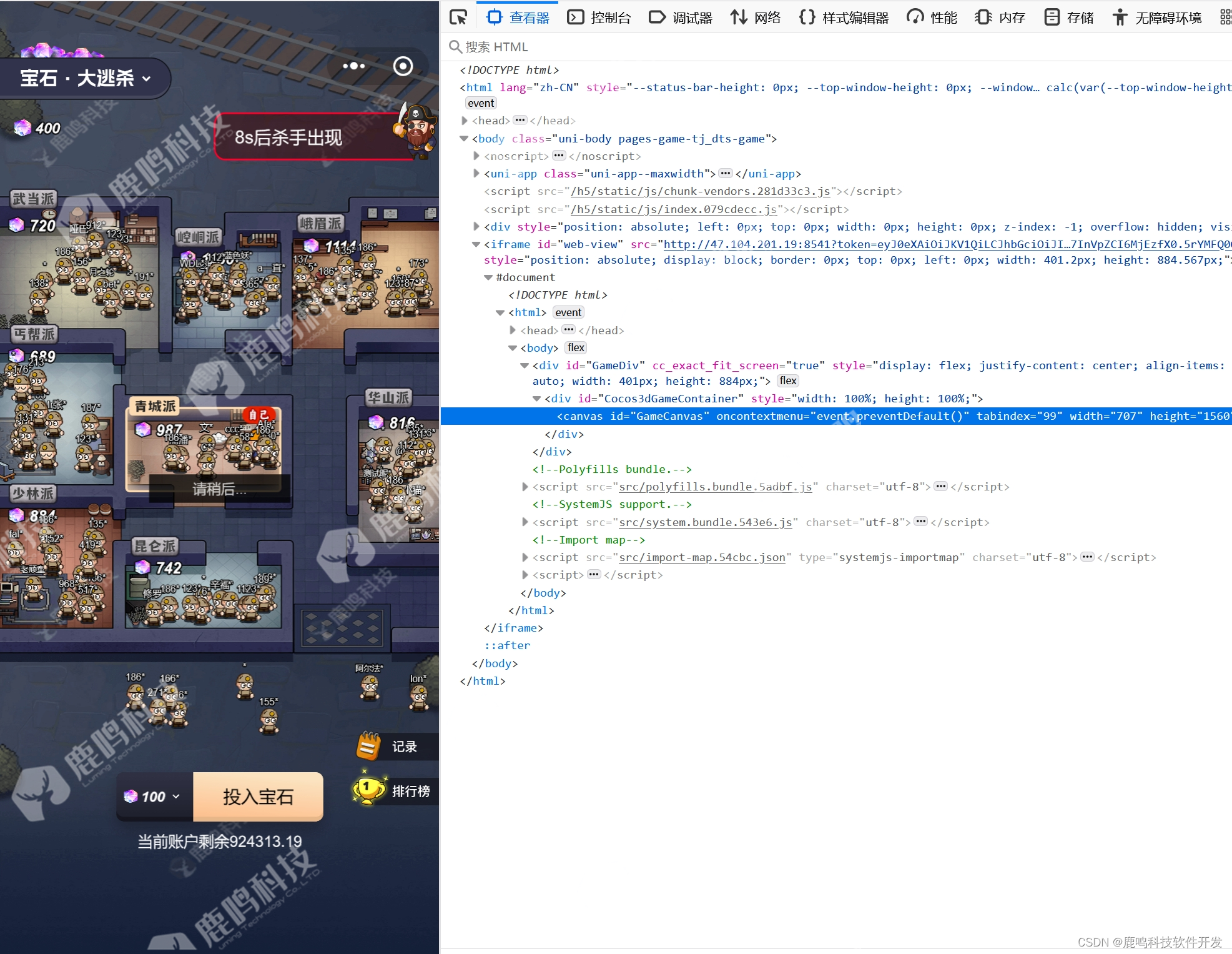Toggle the flex badge on GameDiv
The height and width of the screenshot is (954, 1232).
tap(787, 381)
